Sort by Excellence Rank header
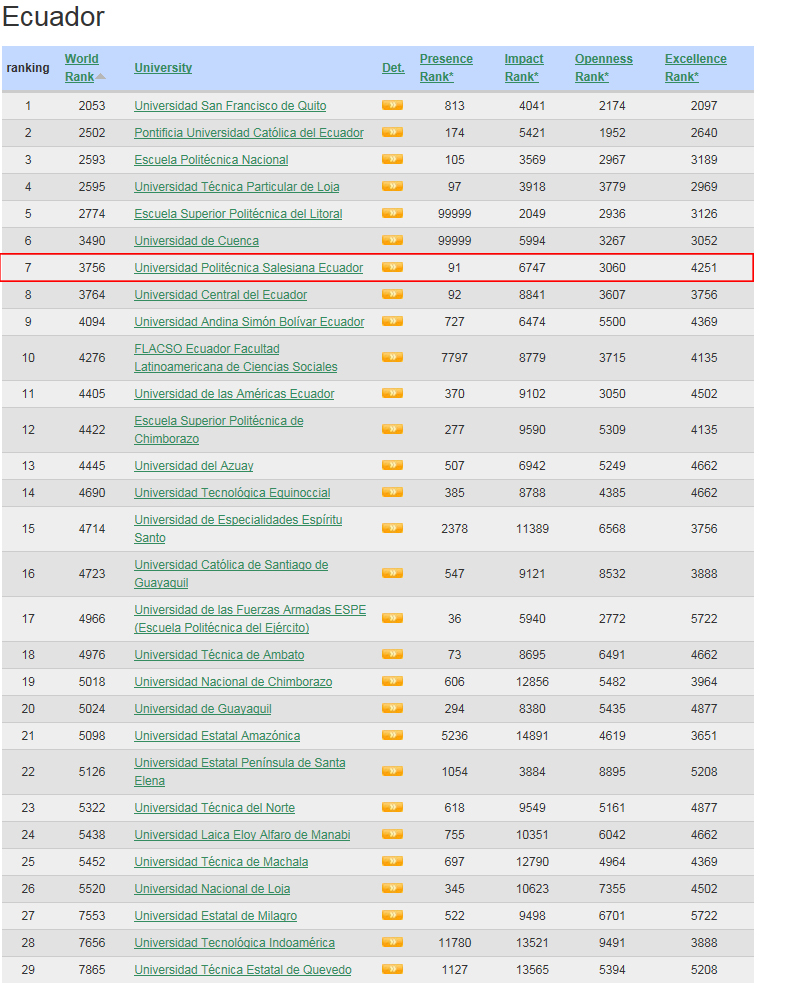 tap(695, 68)
